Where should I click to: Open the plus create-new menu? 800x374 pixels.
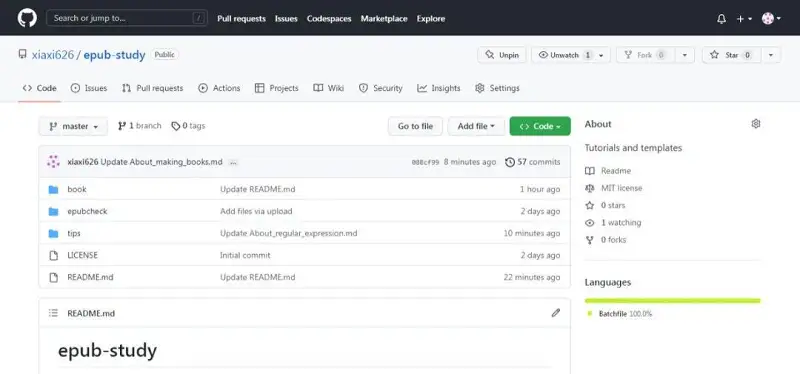coord(744,19)
